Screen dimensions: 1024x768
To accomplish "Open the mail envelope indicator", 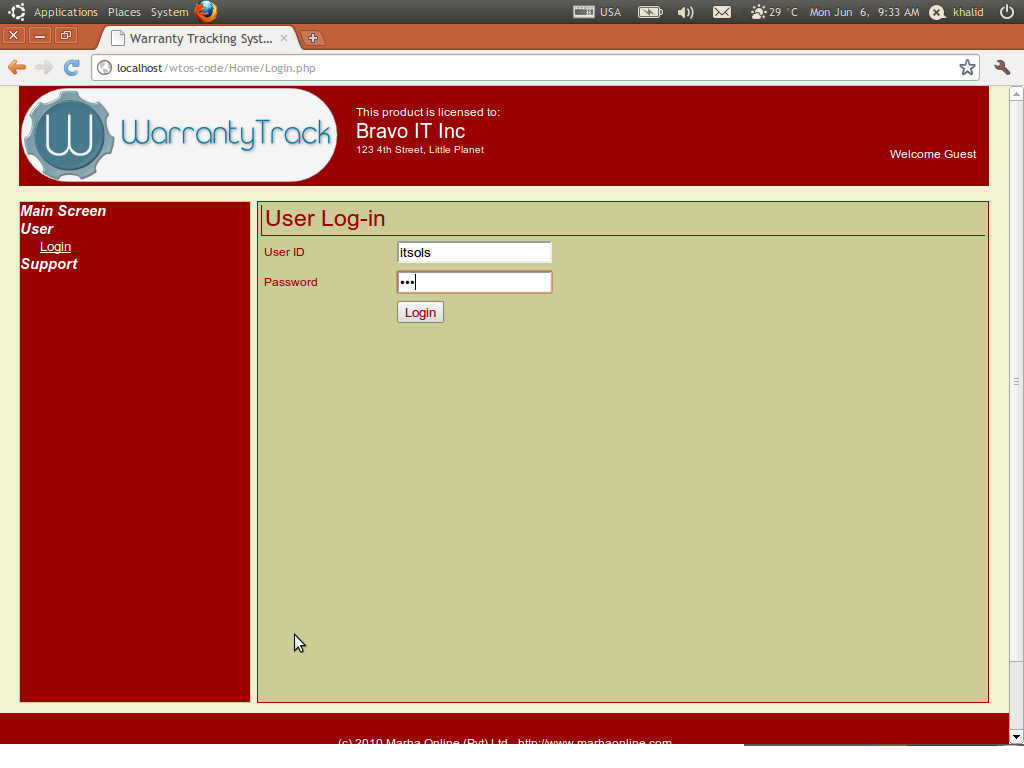I will (x=722, y=12).
